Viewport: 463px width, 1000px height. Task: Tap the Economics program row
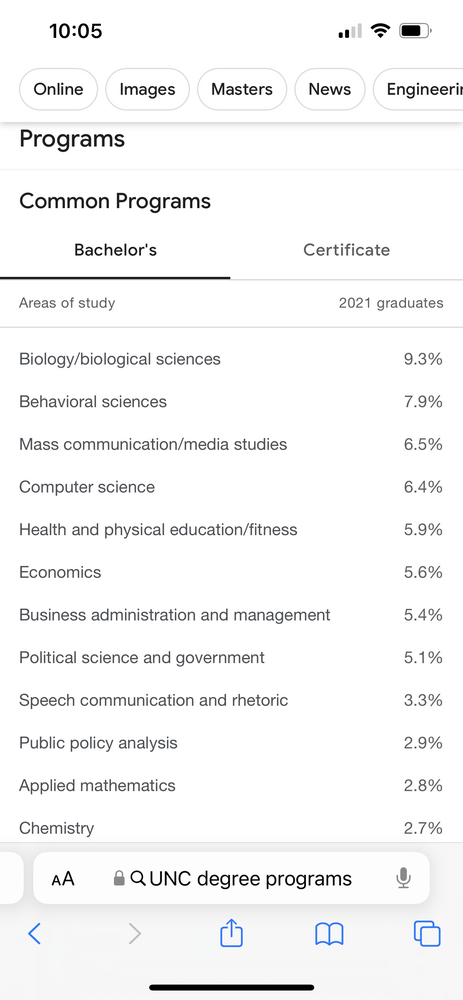(231, 572)
